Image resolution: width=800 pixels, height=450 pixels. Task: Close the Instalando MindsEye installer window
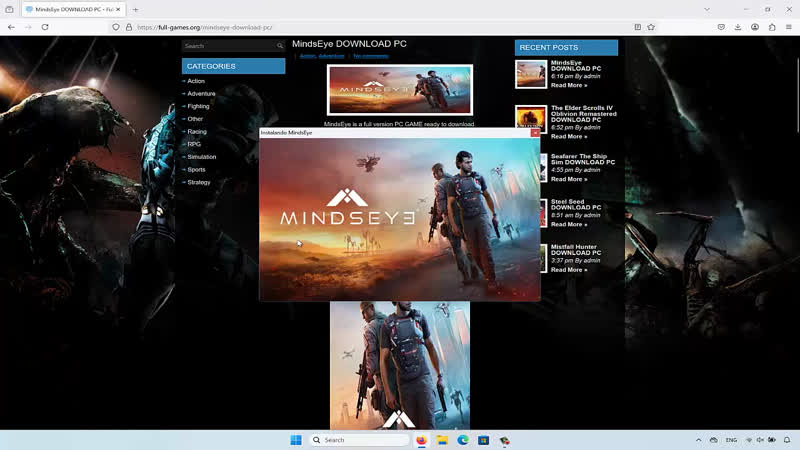[x=535, y=133]
